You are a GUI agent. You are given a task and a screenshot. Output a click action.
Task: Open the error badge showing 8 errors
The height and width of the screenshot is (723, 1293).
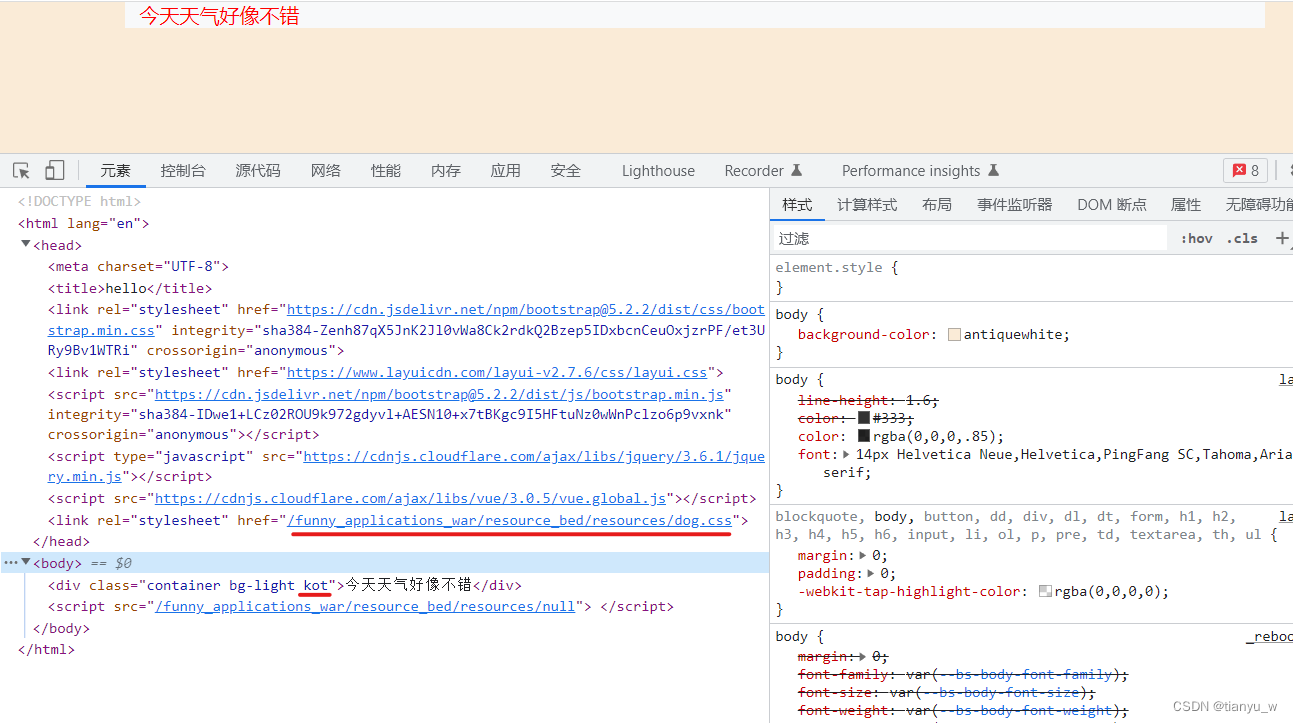1245,170
